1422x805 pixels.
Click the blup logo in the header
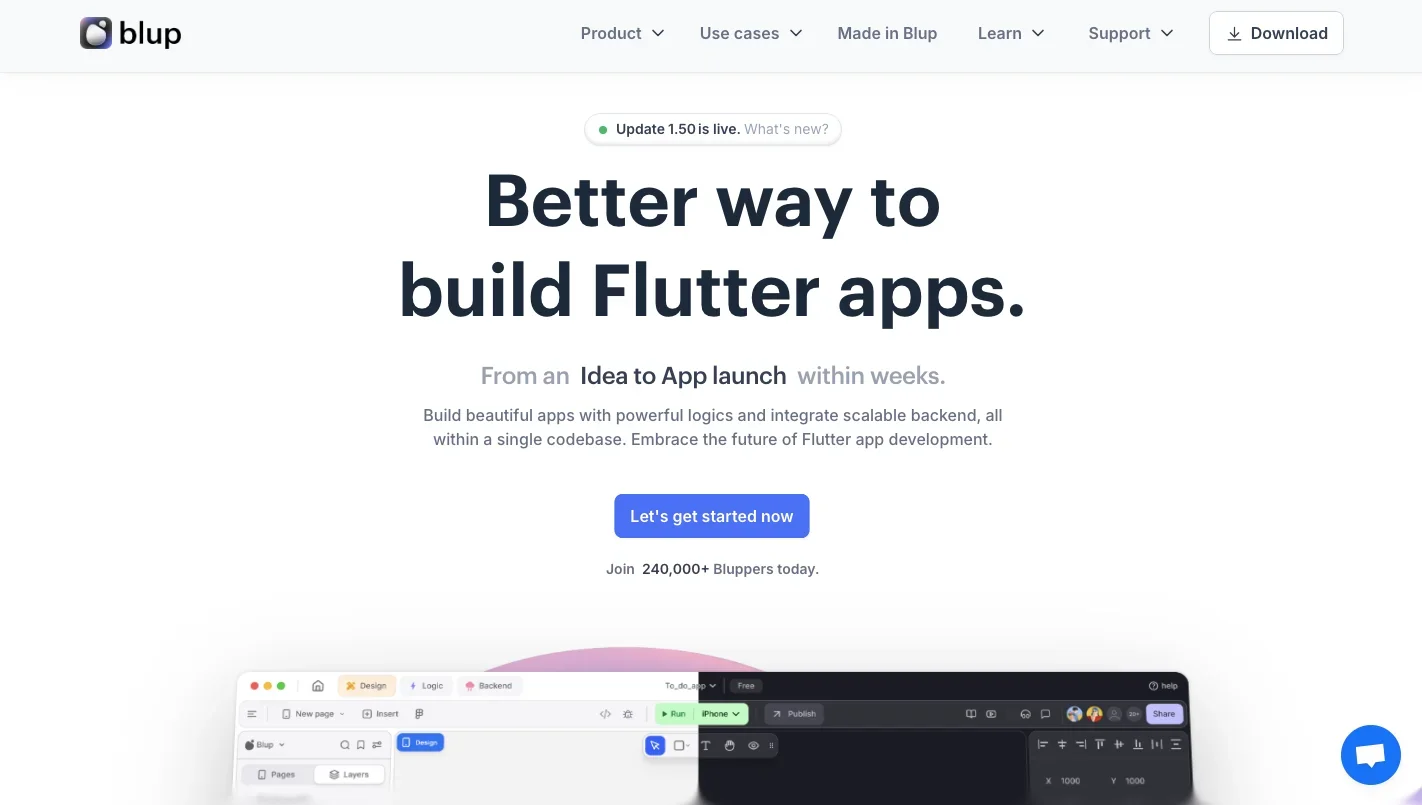131,33
